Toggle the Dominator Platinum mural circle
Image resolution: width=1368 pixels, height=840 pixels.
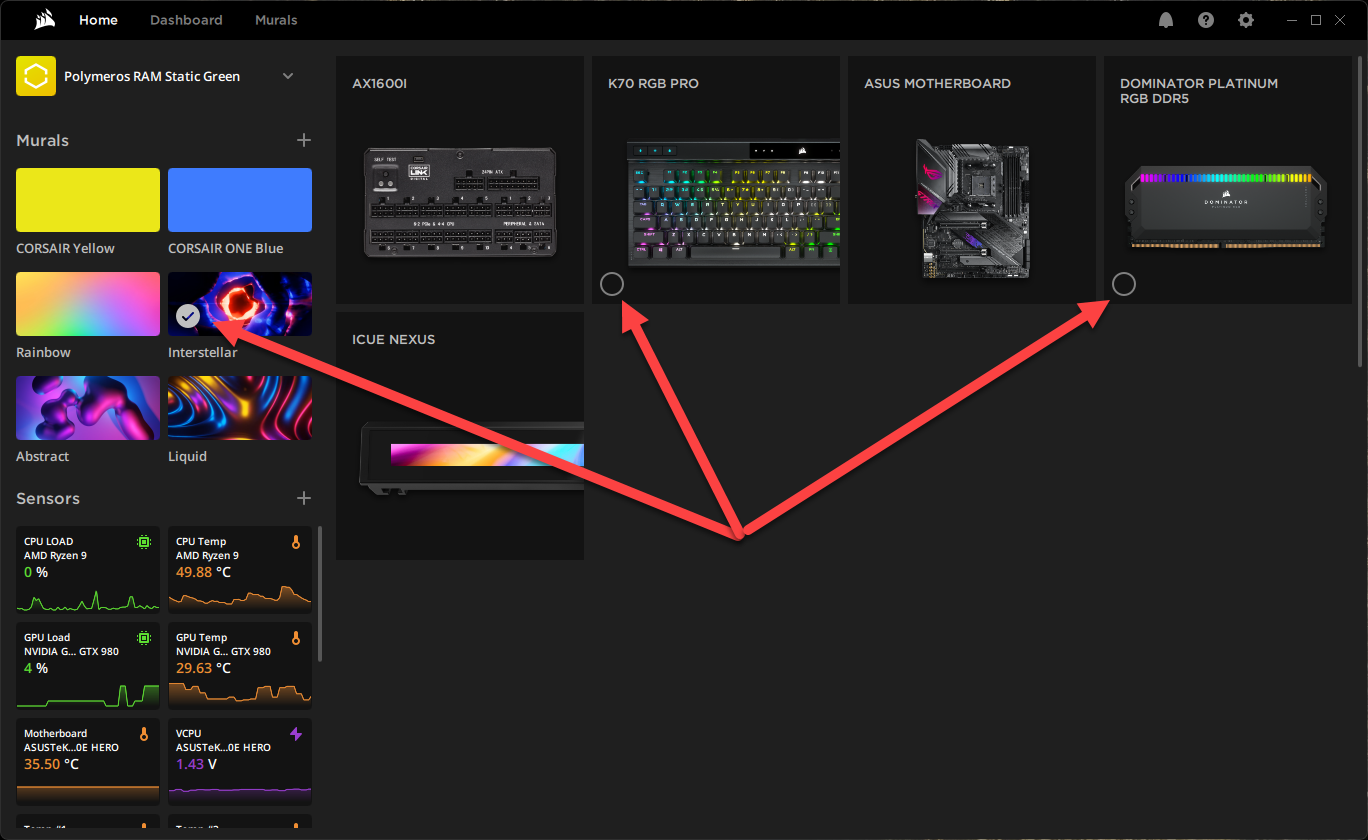pyautogui.click(x=1124, y=284)
